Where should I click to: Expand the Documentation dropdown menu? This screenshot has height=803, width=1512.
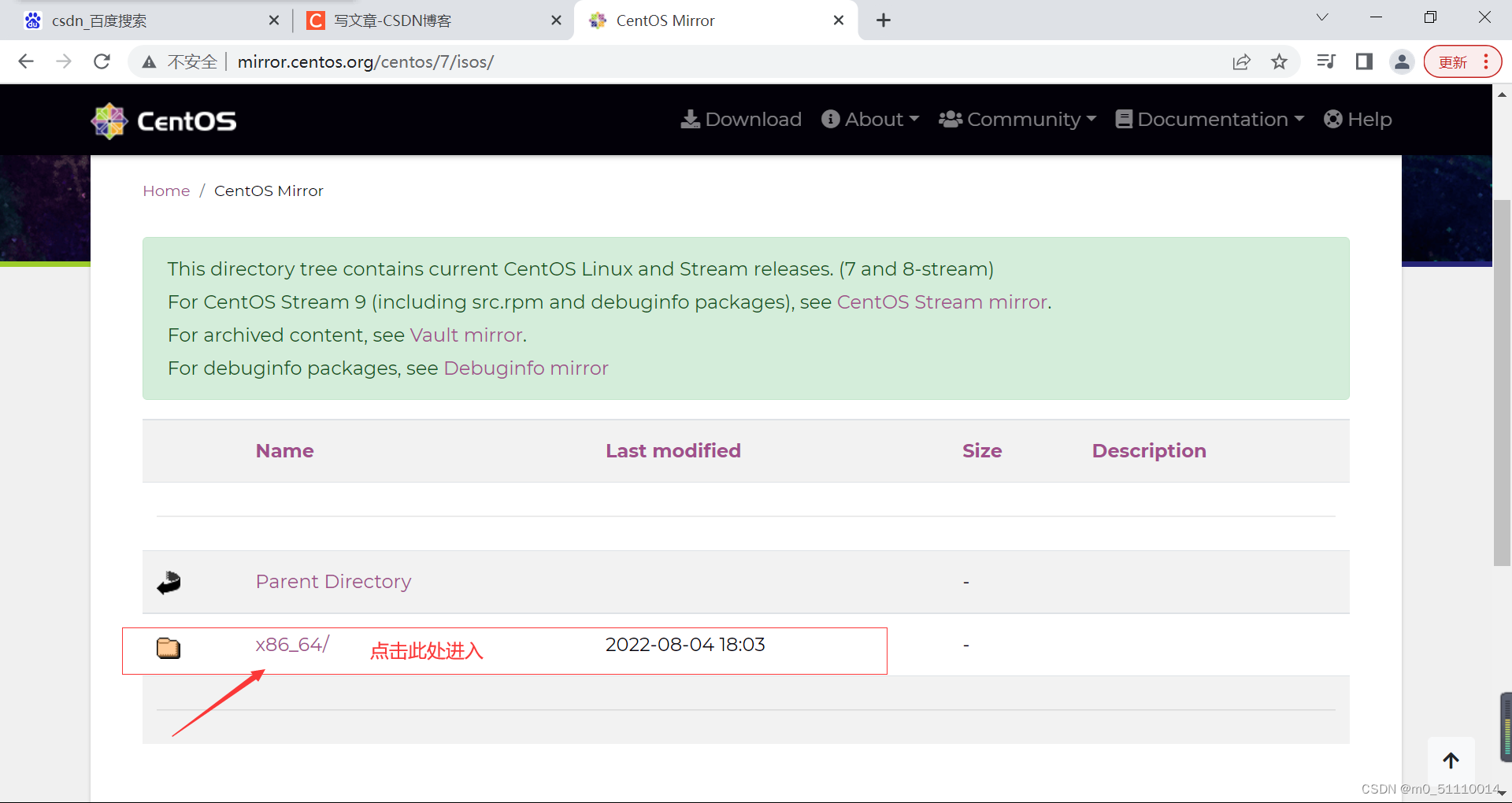[1210, 120]
